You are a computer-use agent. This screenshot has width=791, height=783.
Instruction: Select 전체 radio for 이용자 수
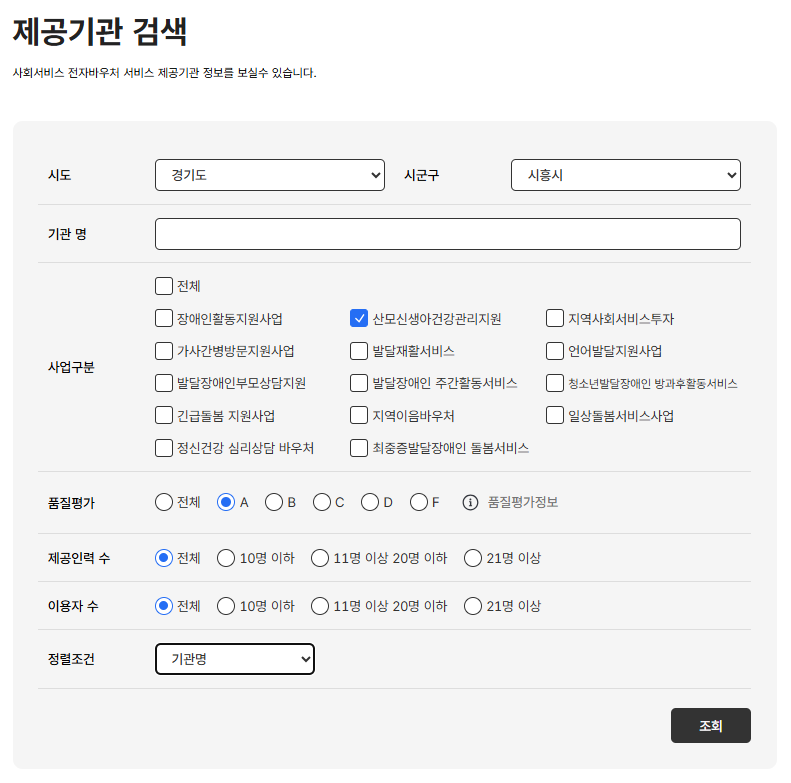point(164,606)
